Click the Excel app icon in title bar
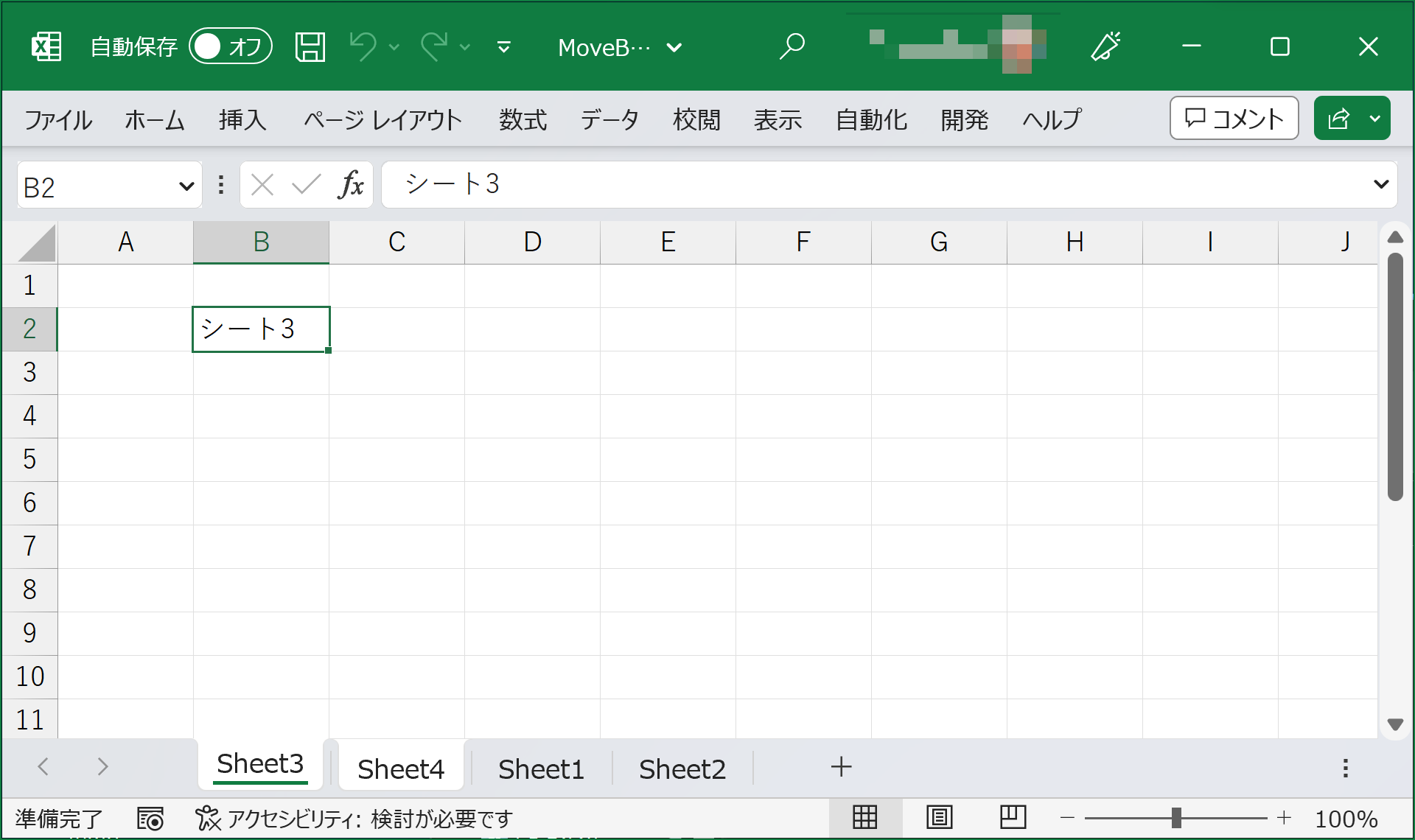This screenshot has width=1415, height=840. pos(46,46)
